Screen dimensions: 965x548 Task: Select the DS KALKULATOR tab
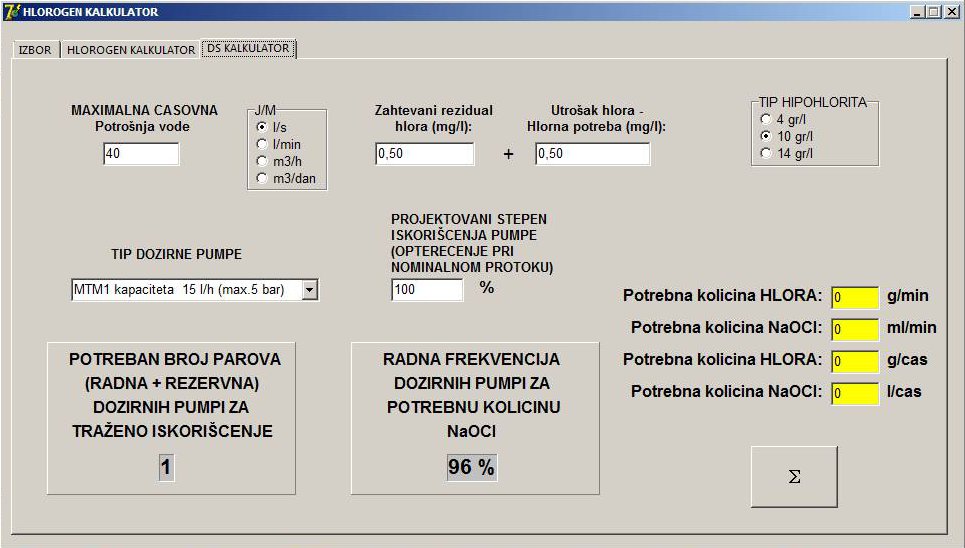pyautogui.click(x=249, y=49)
